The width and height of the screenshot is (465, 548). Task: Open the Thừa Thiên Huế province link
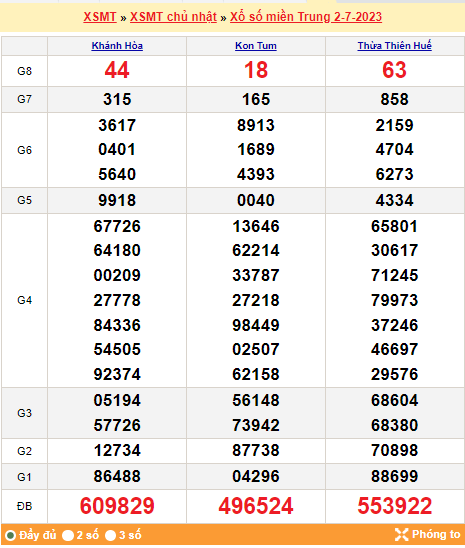[x=394, y=45]
